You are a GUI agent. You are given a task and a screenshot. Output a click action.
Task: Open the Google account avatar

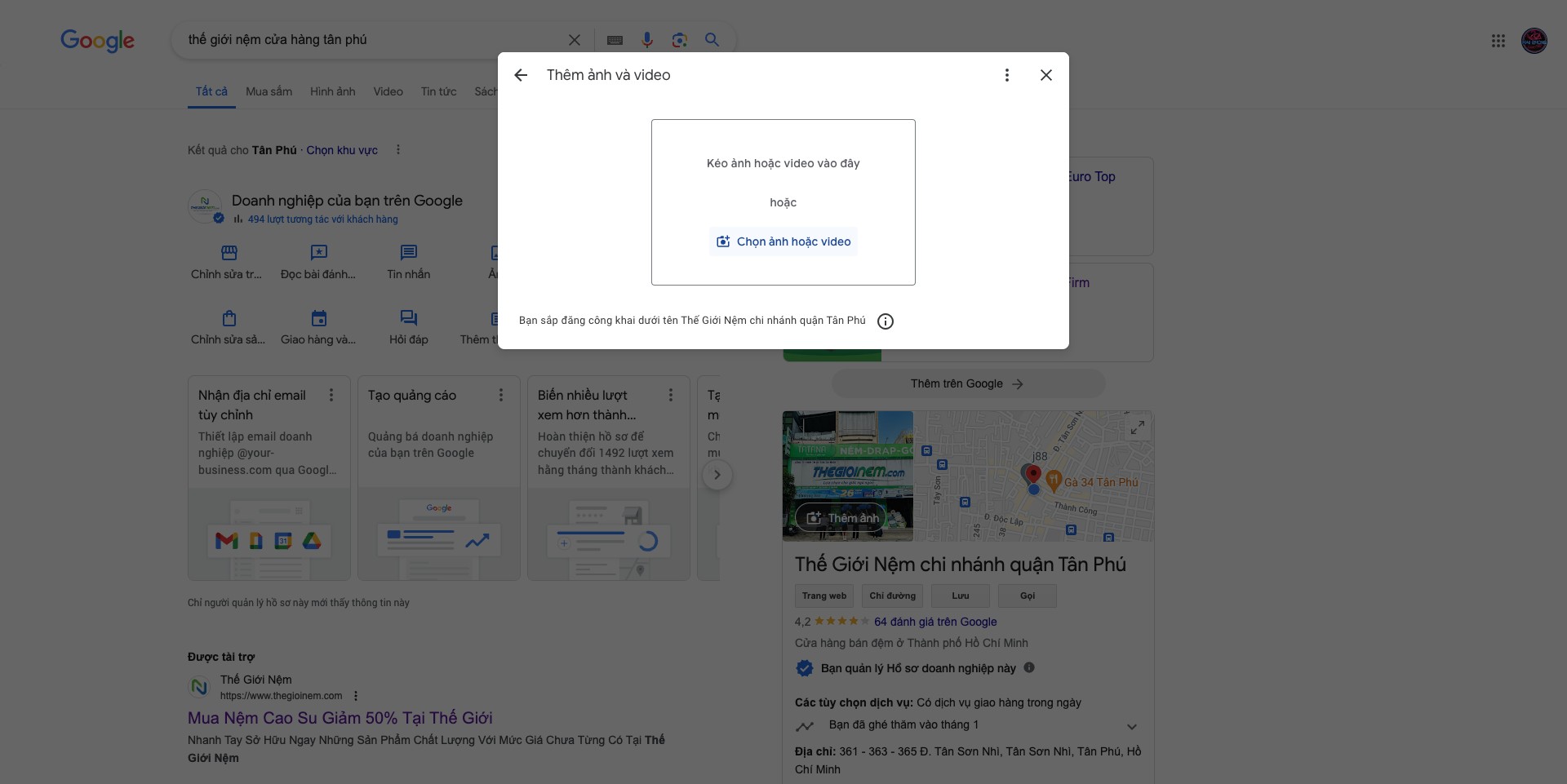coord(1534,41)
